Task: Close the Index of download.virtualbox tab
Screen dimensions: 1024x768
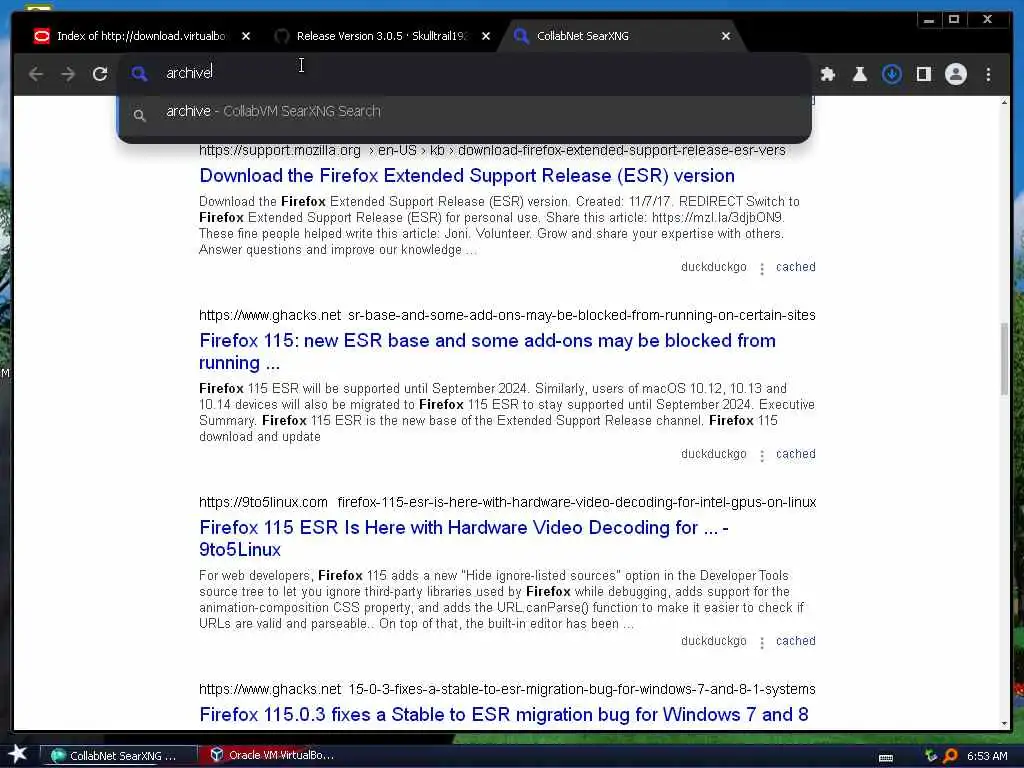Action: 246,36
